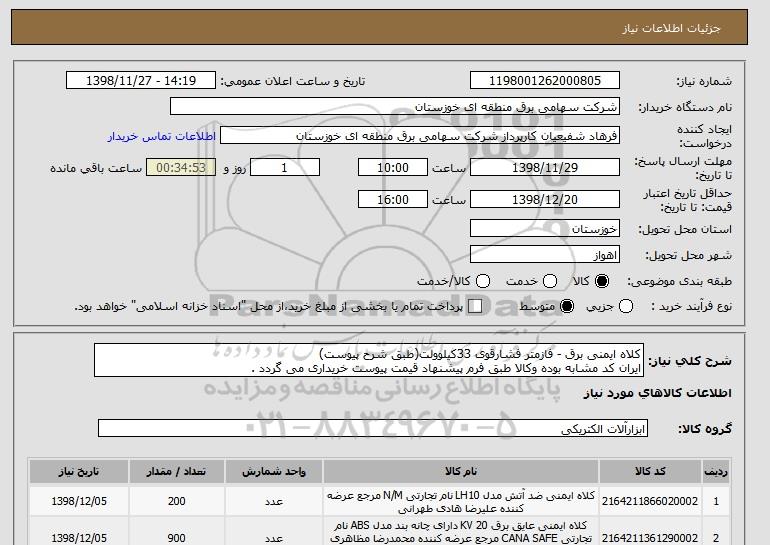
Task: Click quantity 200 in row 1
Action: [176, 501]
